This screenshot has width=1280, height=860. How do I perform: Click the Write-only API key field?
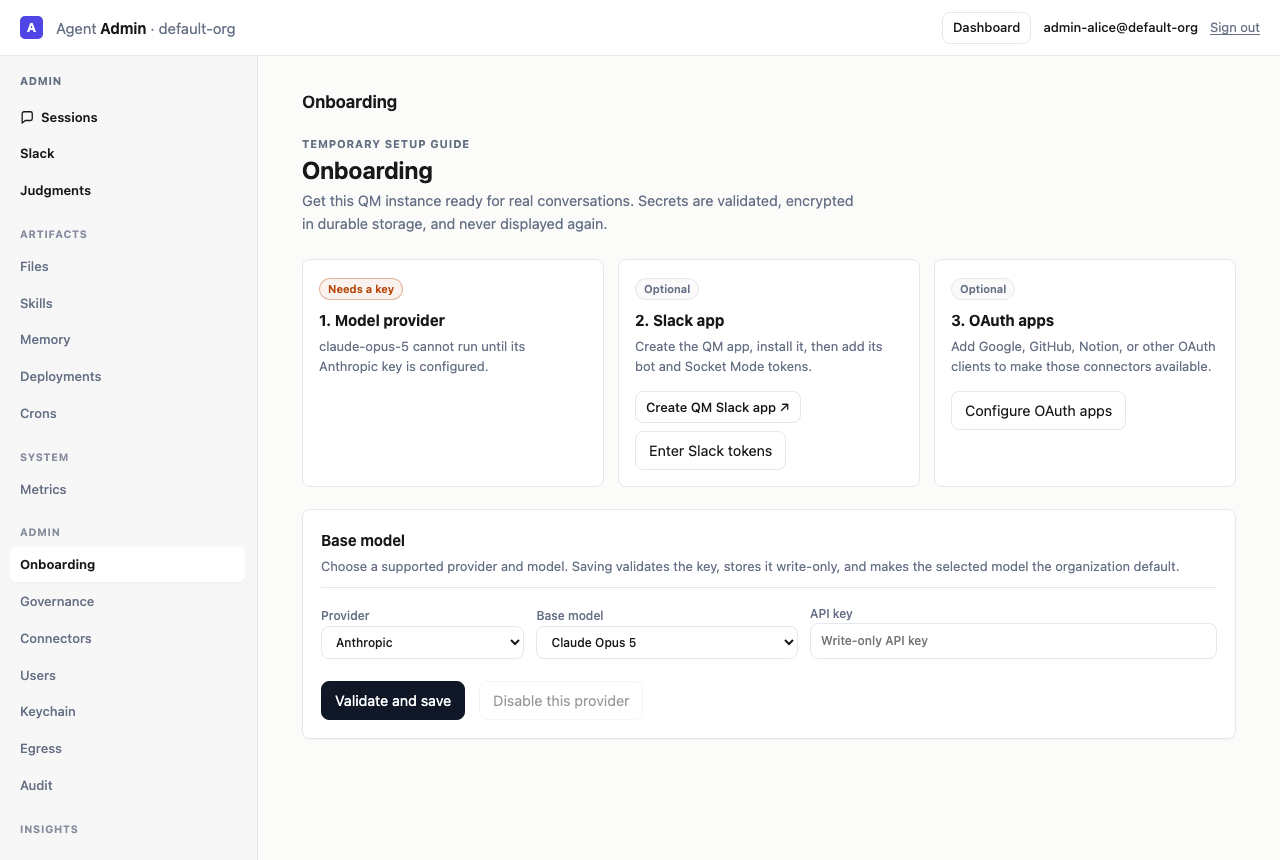coord(1013,641)
